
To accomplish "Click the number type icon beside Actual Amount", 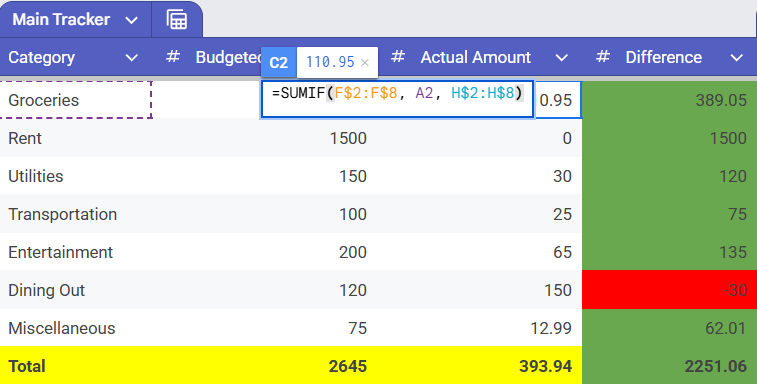I will 398,57.
